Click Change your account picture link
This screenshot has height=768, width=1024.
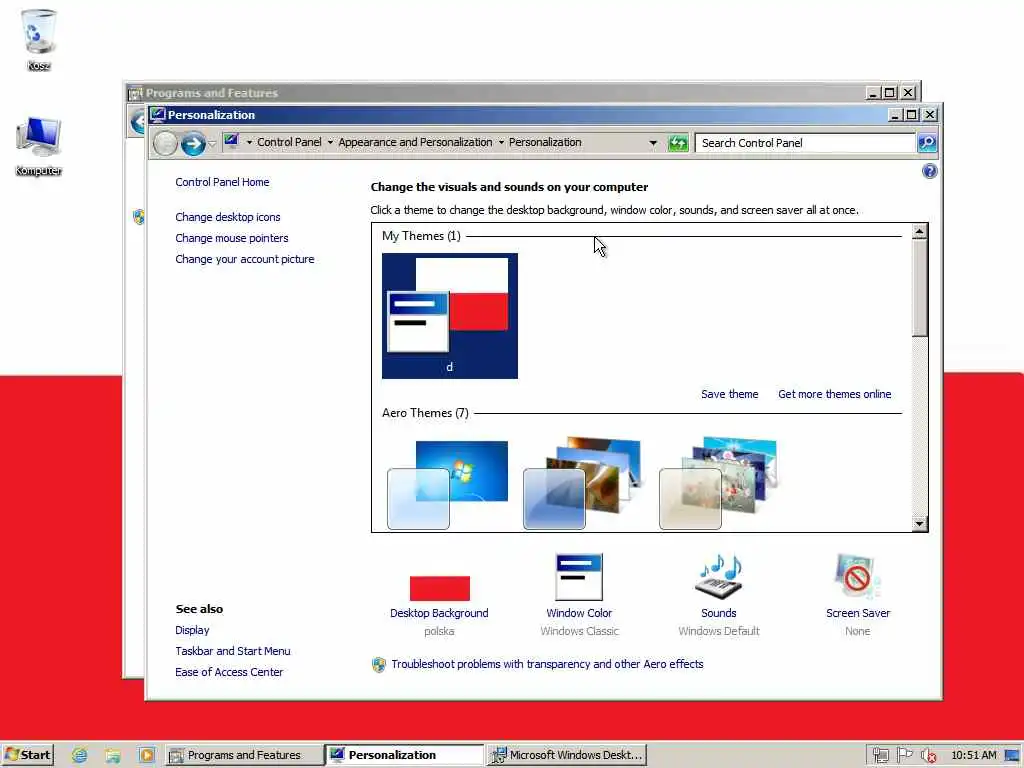244,259
